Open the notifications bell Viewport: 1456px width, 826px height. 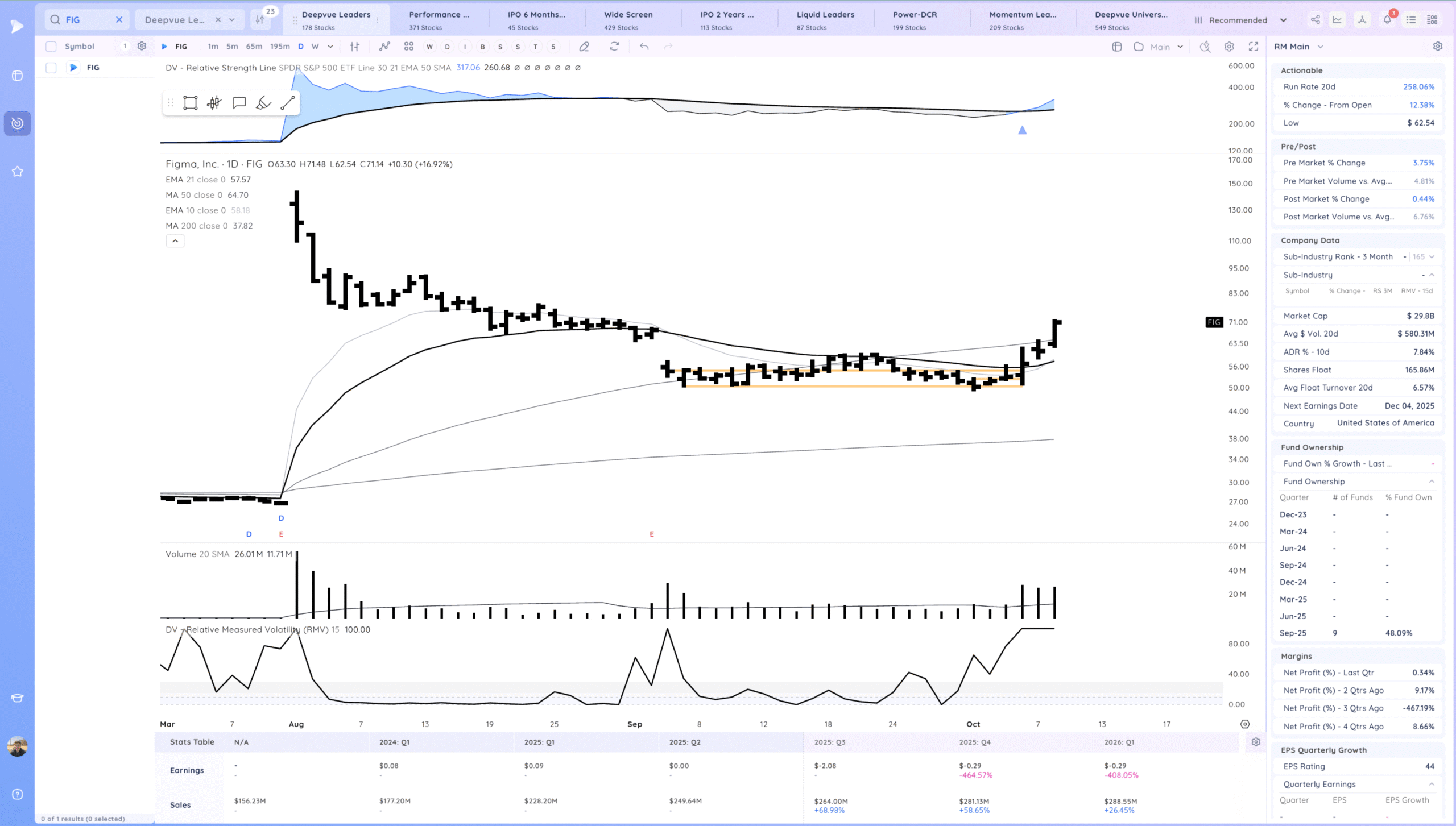point(1387,20)
